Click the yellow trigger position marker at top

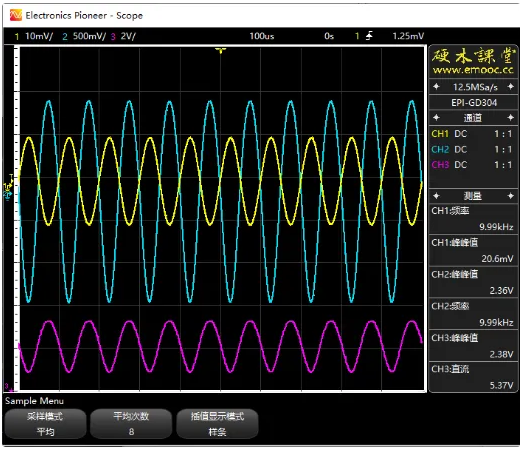tap(221, 51)
